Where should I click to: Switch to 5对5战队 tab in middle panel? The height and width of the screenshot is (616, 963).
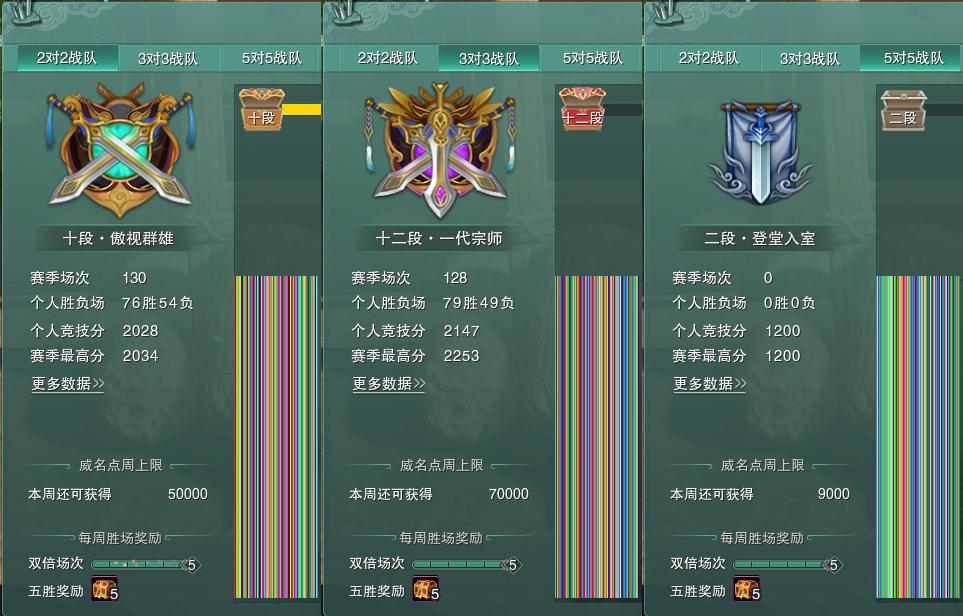(593, 58)
